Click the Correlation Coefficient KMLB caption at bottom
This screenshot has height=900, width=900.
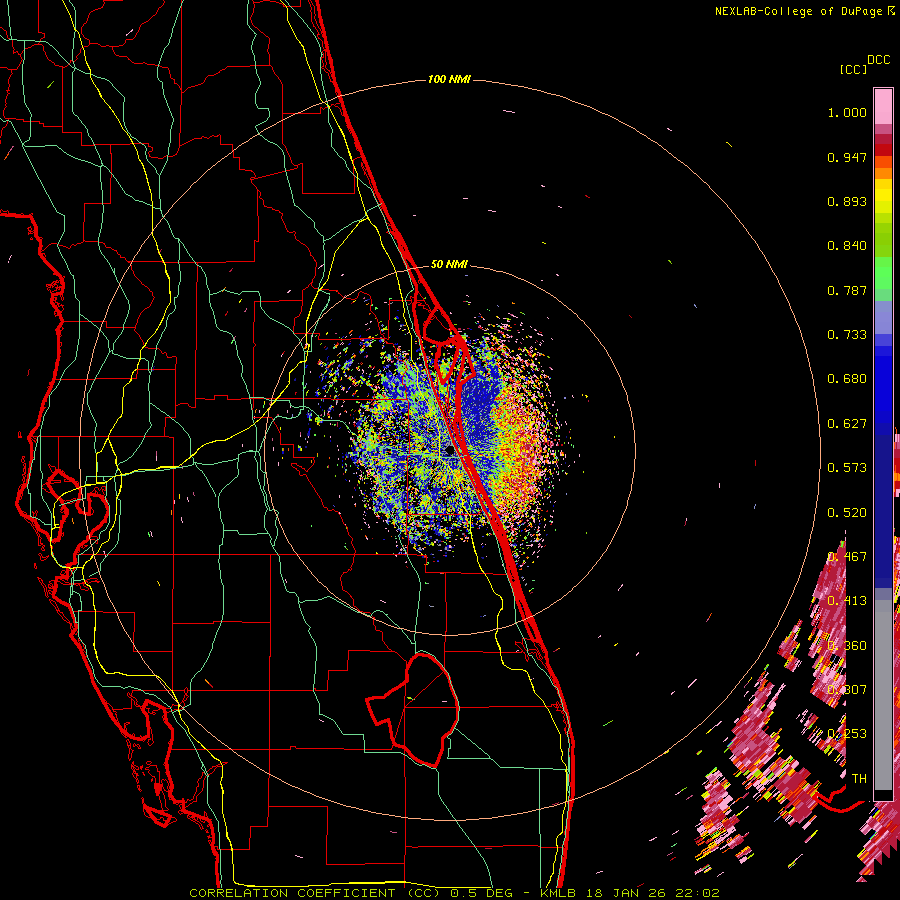(454, 893)
